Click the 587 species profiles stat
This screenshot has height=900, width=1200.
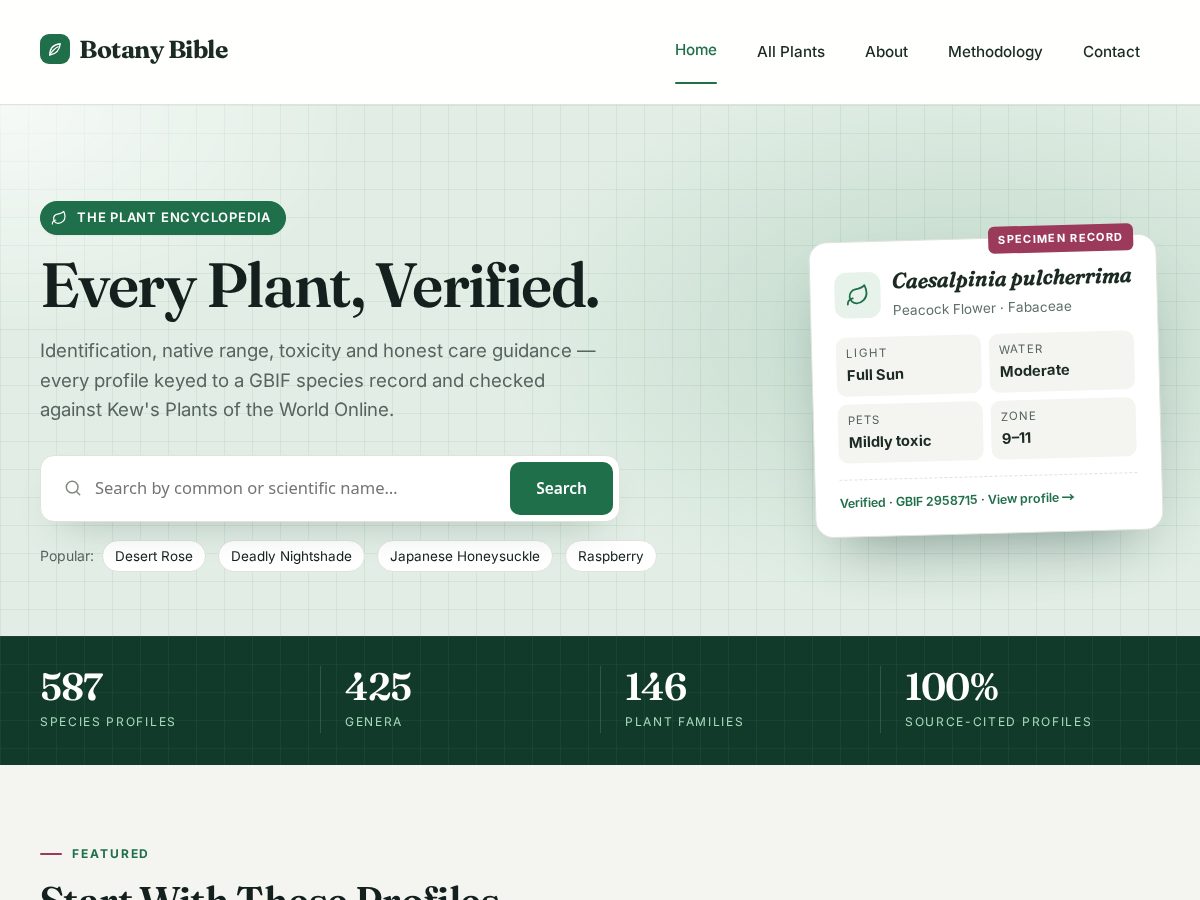108,699
